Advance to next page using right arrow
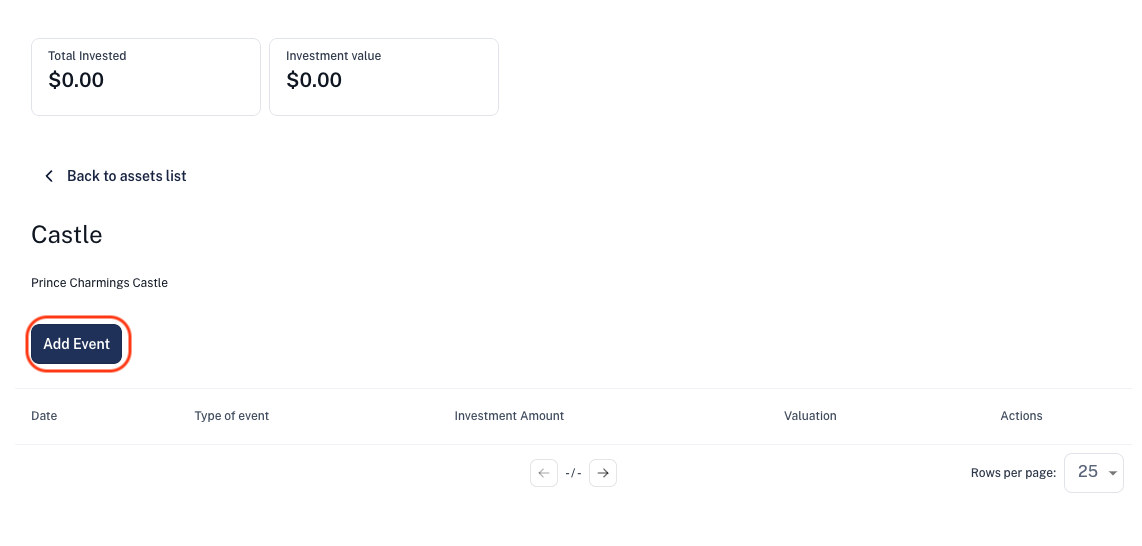1142x546 pixels. pyautogui.click(x=603, y=473)
